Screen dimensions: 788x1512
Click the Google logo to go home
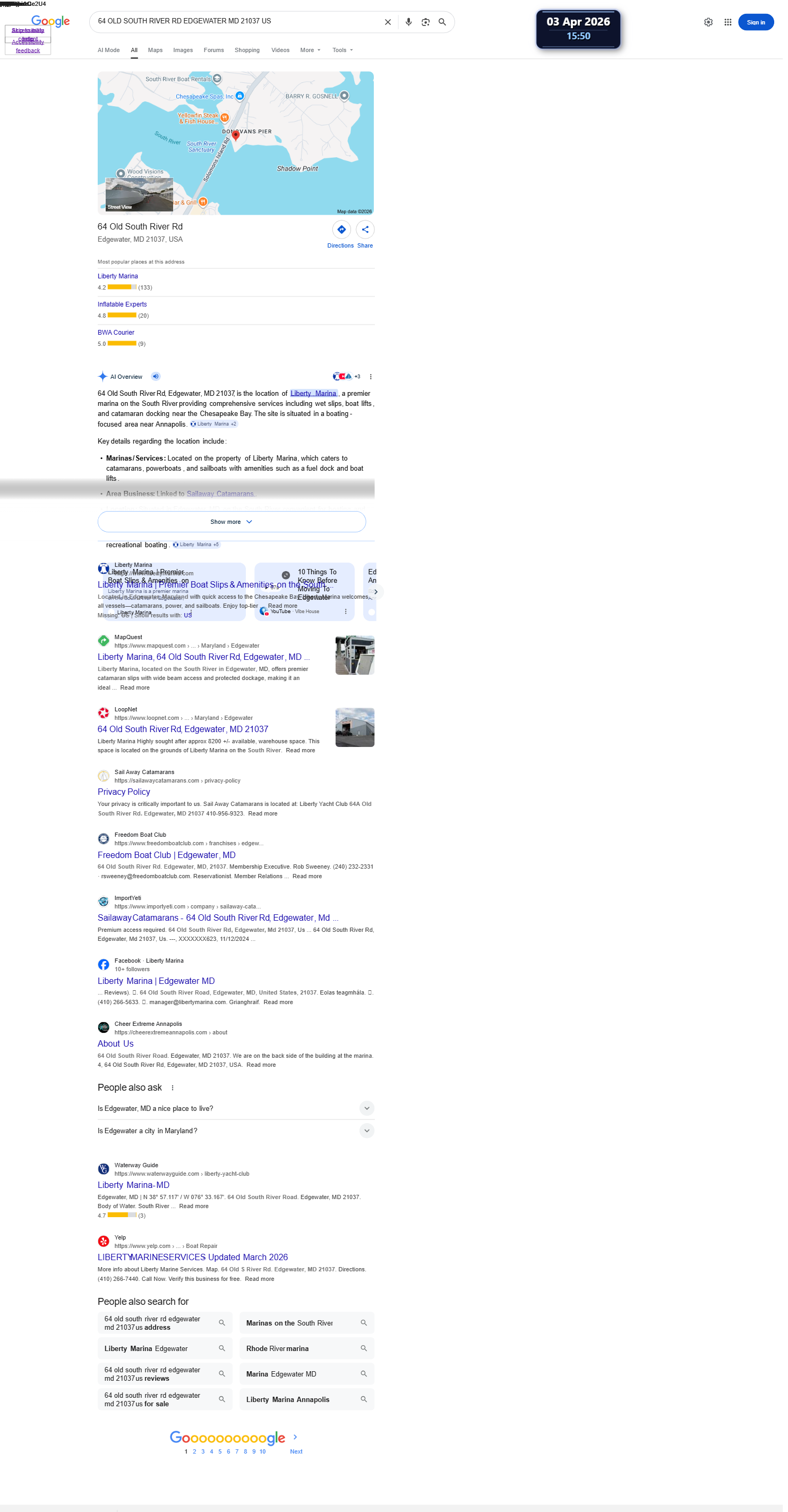[50, 22]
